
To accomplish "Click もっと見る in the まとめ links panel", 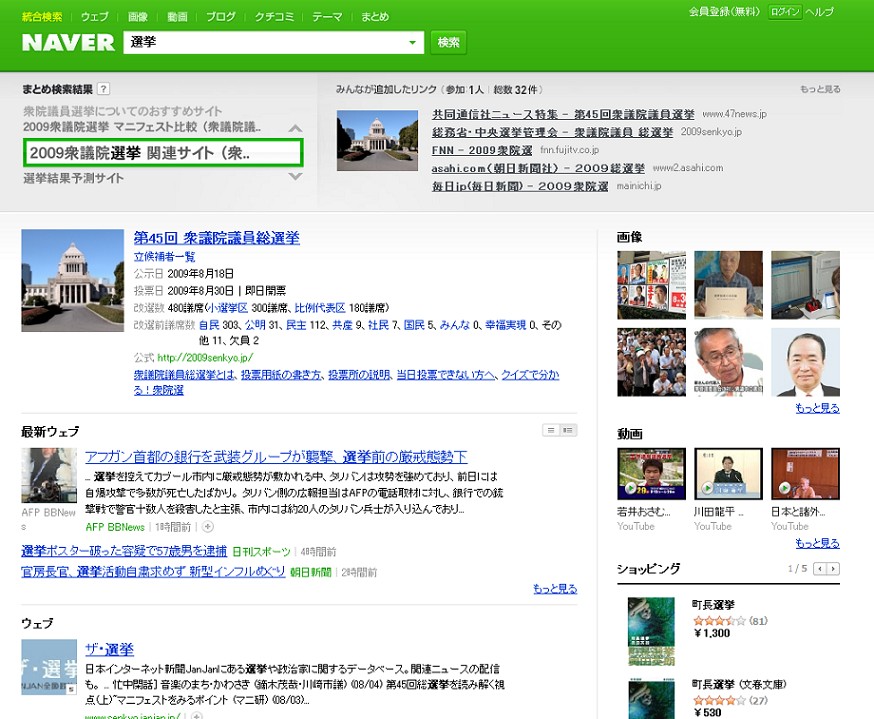I will click(x=820, y=89).
